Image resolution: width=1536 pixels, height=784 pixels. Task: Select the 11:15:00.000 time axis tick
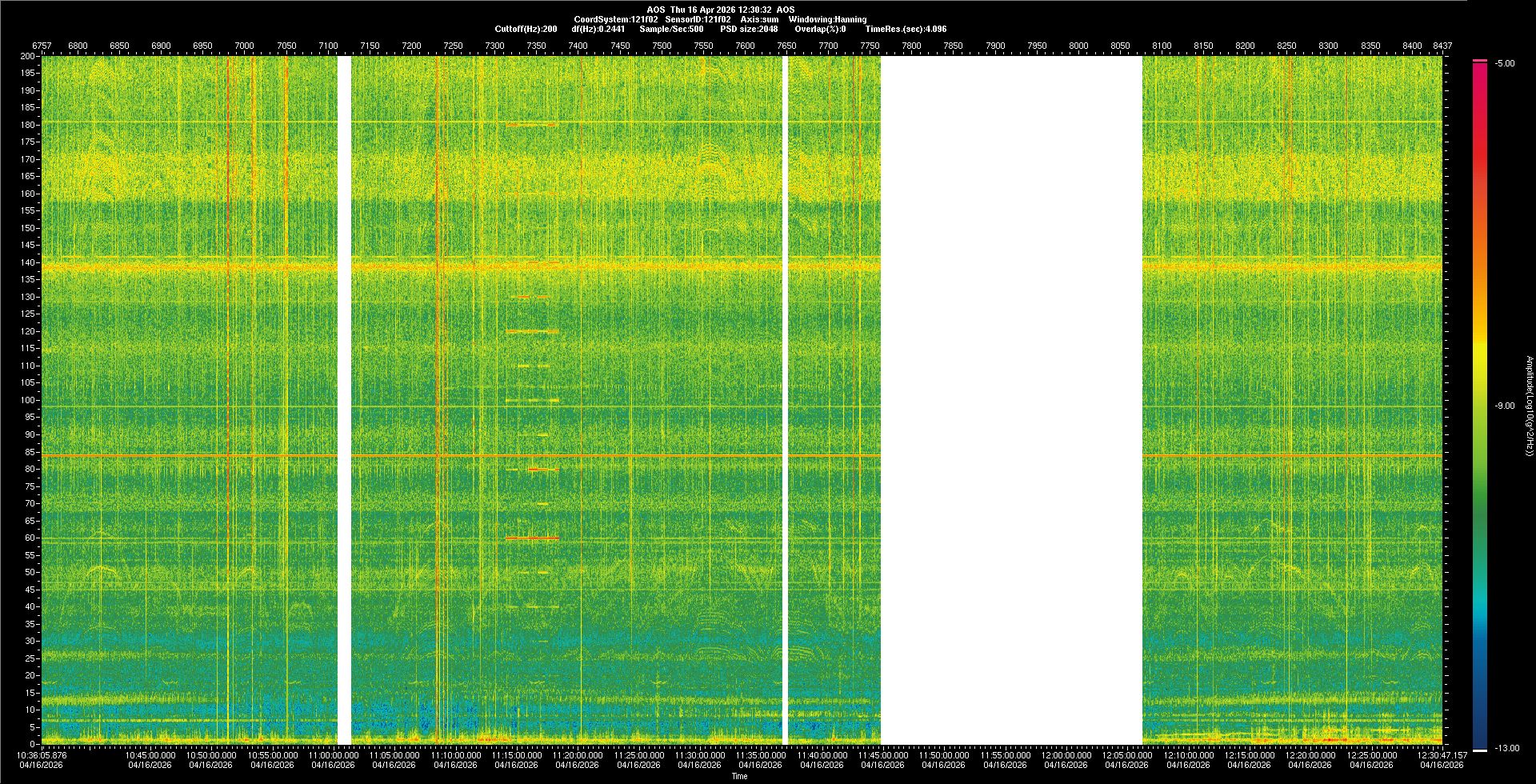tap(516, 755)
